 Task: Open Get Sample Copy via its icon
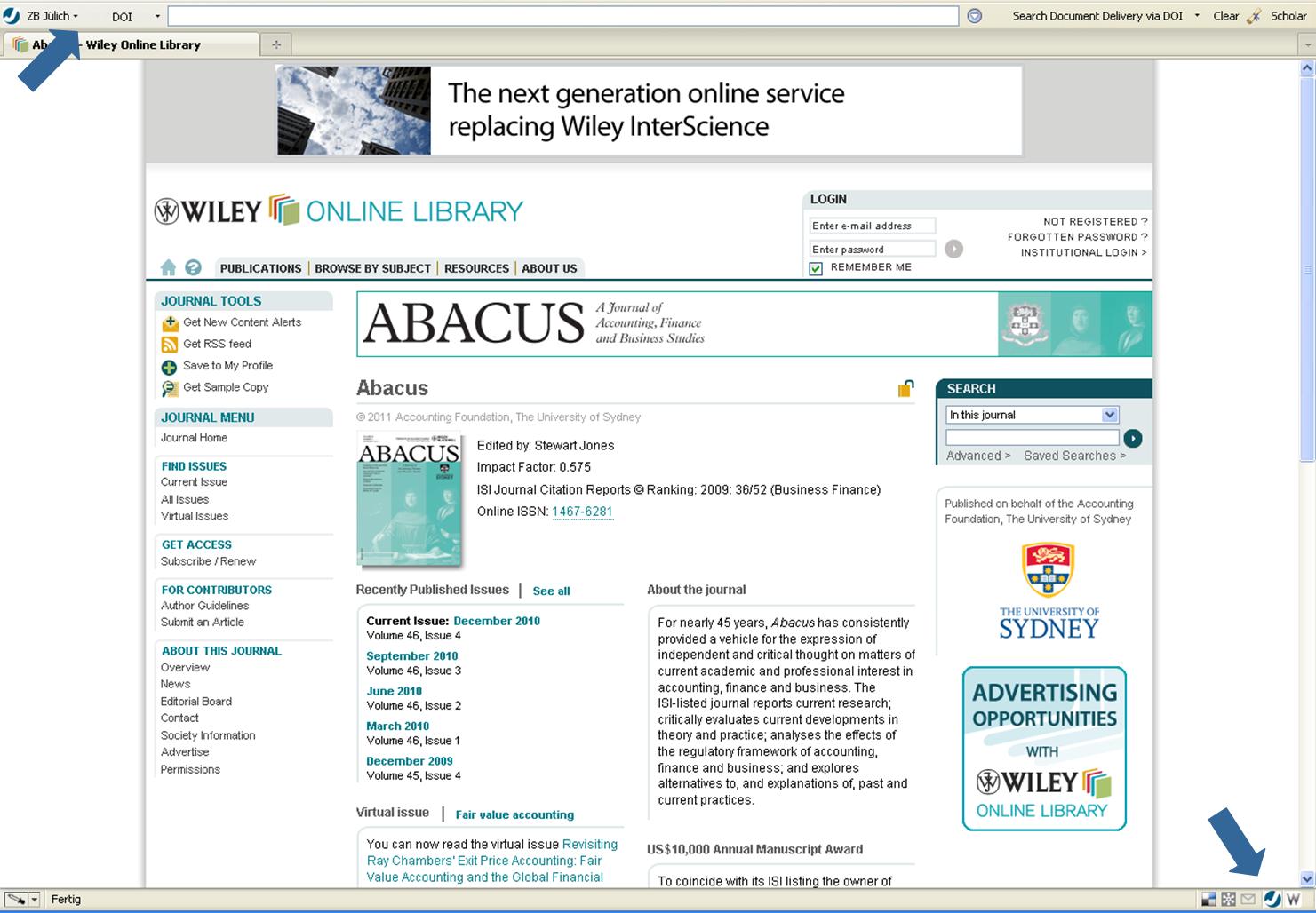tap(170, 387)
